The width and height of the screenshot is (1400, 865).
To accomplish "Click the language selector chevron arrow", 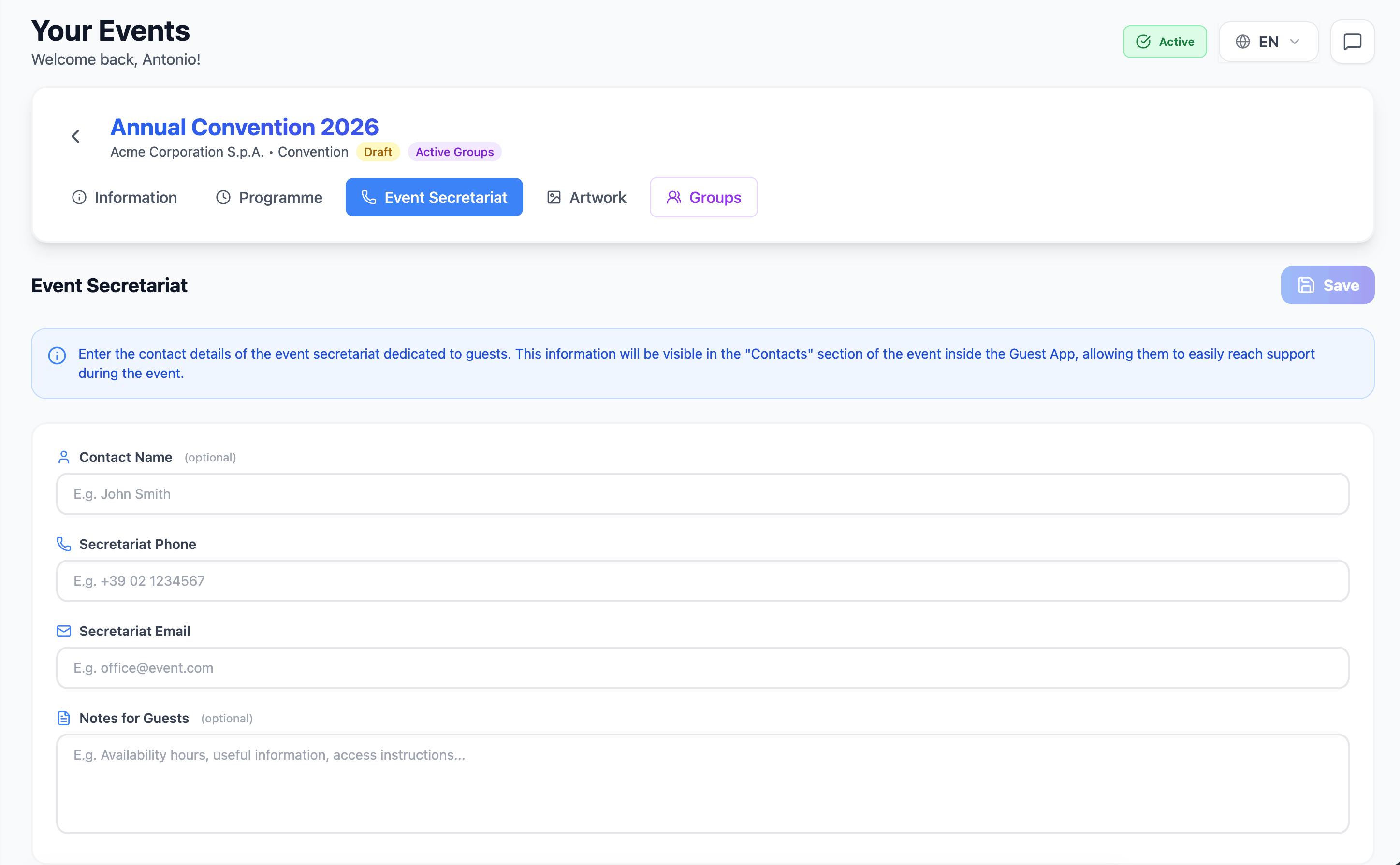I will (1295, 42).
